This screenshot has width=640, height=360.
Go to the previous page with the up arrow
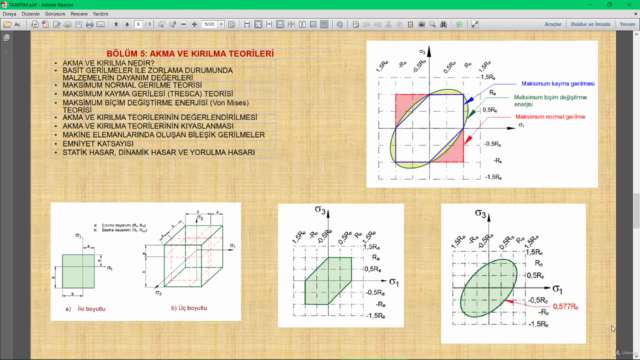coord(116,24)
